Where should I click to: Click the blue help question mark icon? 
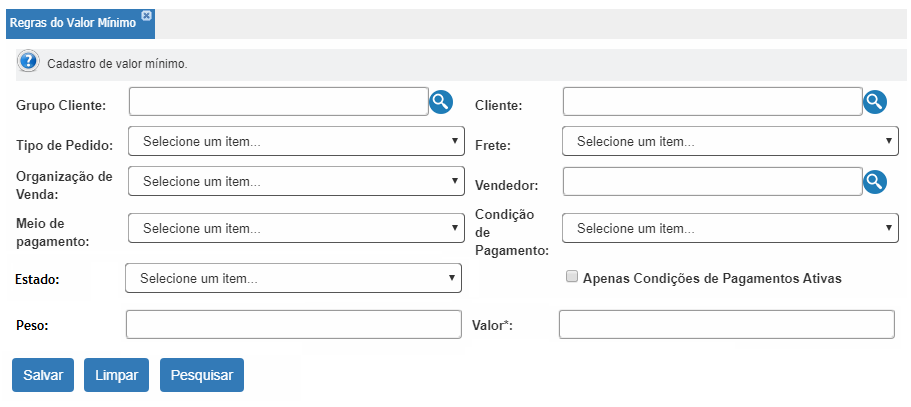28,61
